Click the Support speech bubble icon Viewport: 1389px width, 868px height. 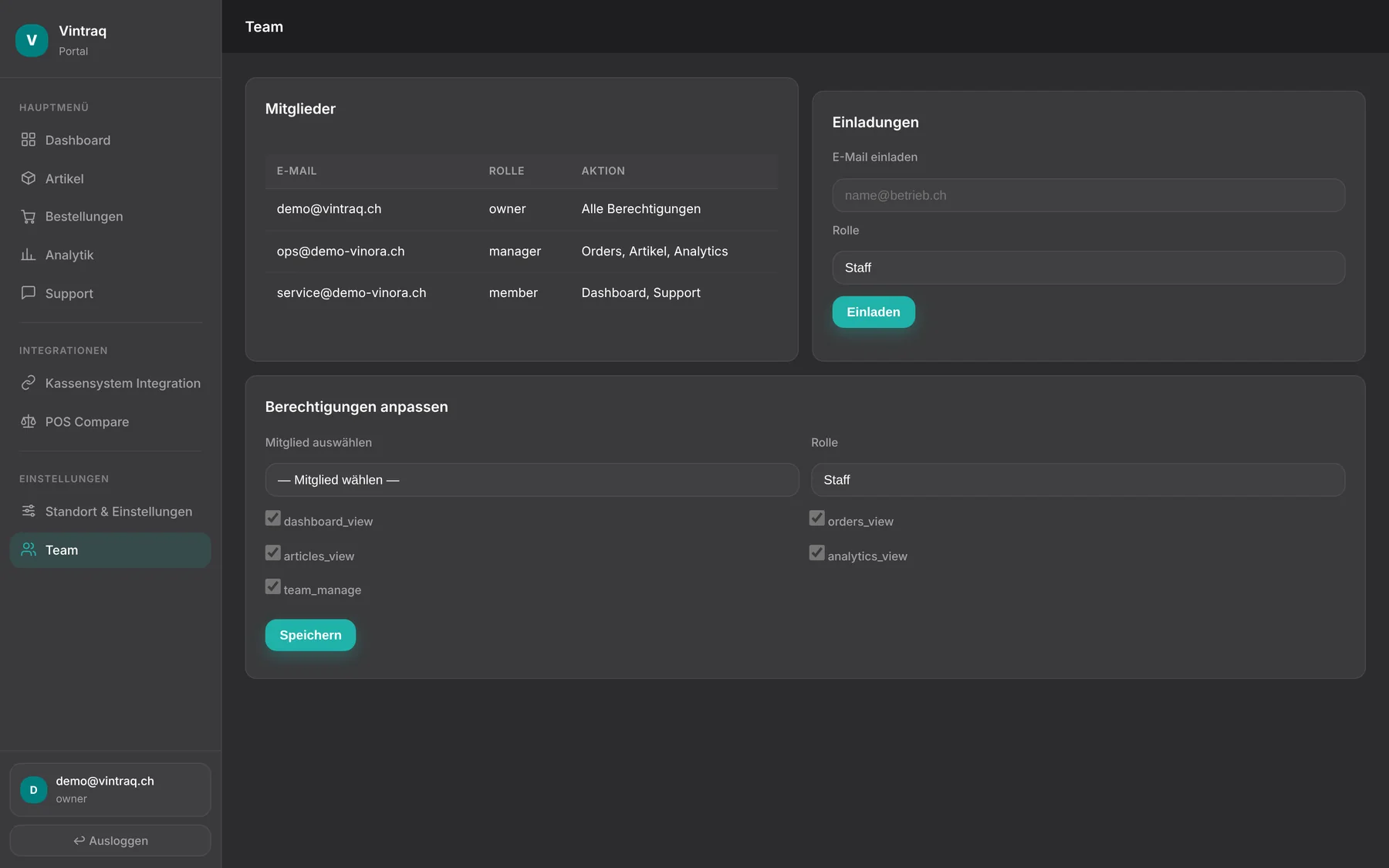tap(29, 293)
